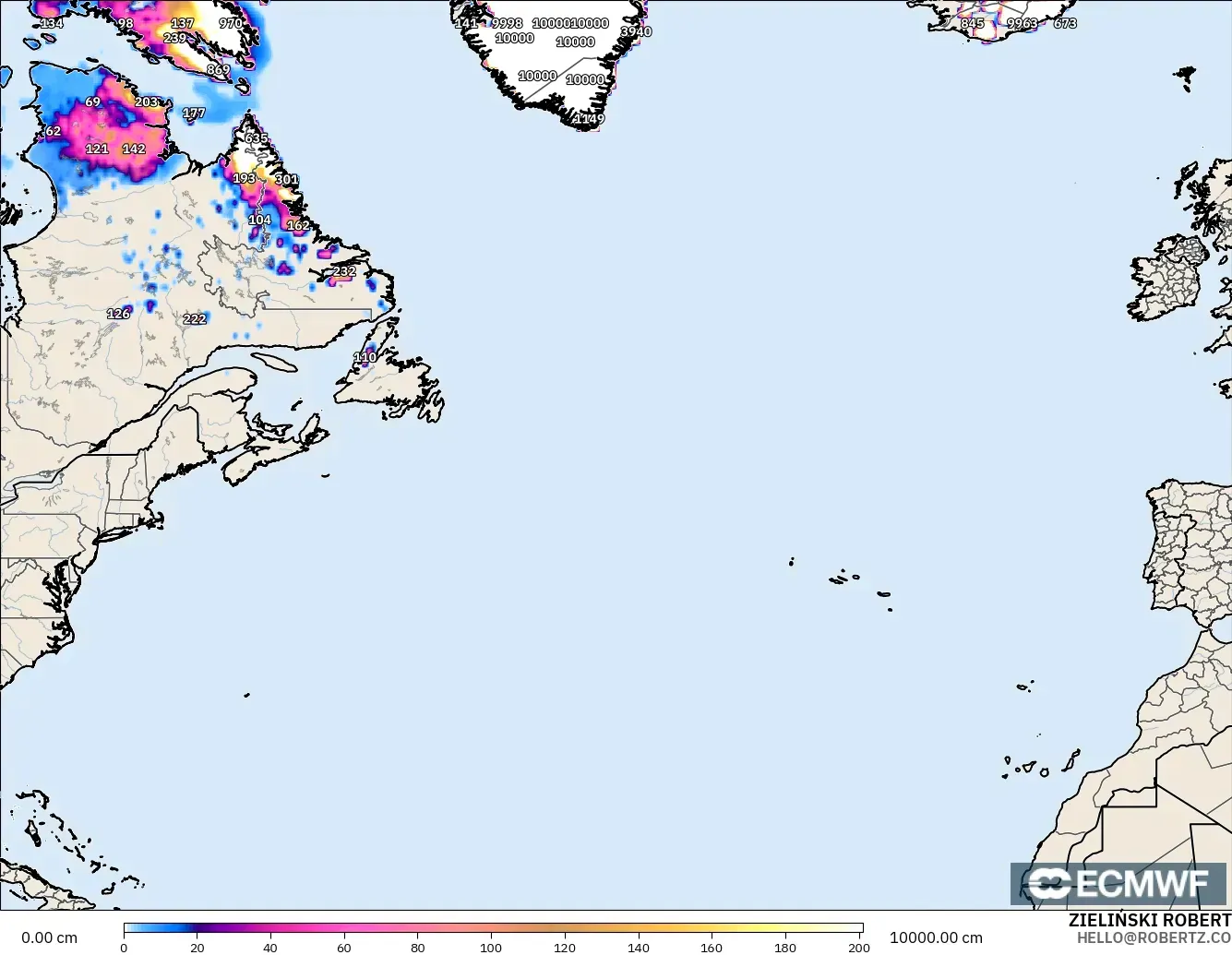Click the snow depth value 134
The image size is (1232, 955).
tap(52, 23)
